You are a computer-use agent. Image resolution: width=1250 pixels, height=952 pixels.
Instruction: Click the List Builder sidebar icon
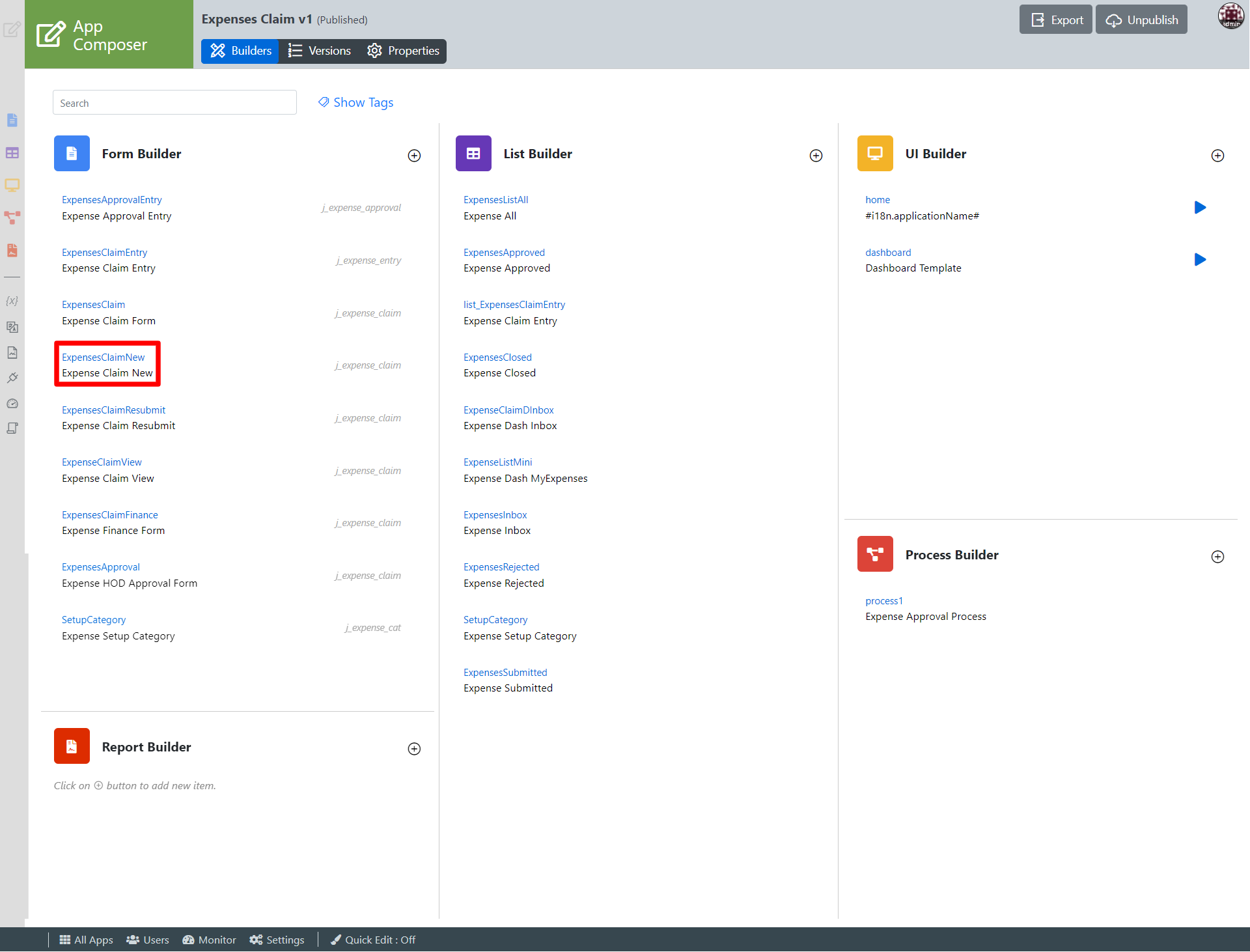[x=12, y=153]
